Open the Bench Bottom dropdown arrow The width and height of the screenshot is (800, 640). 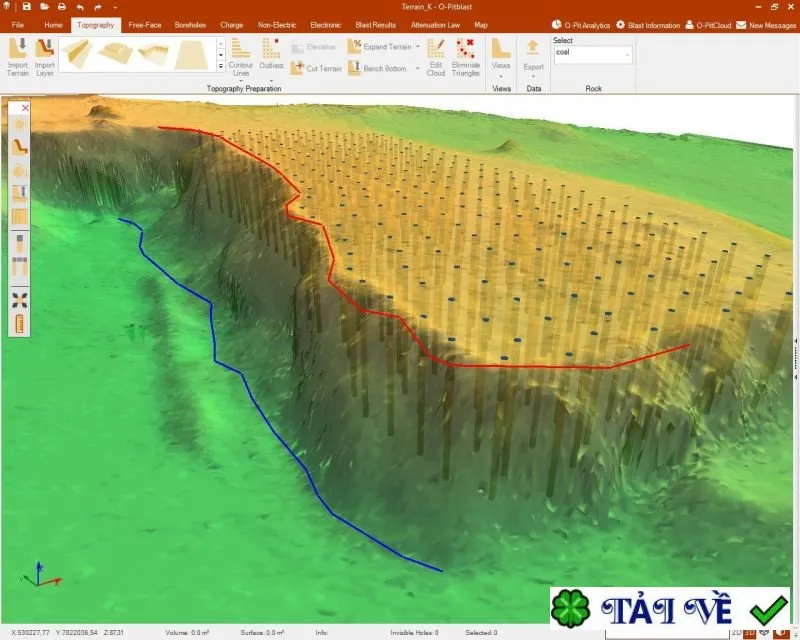click(x=418, y=68)
